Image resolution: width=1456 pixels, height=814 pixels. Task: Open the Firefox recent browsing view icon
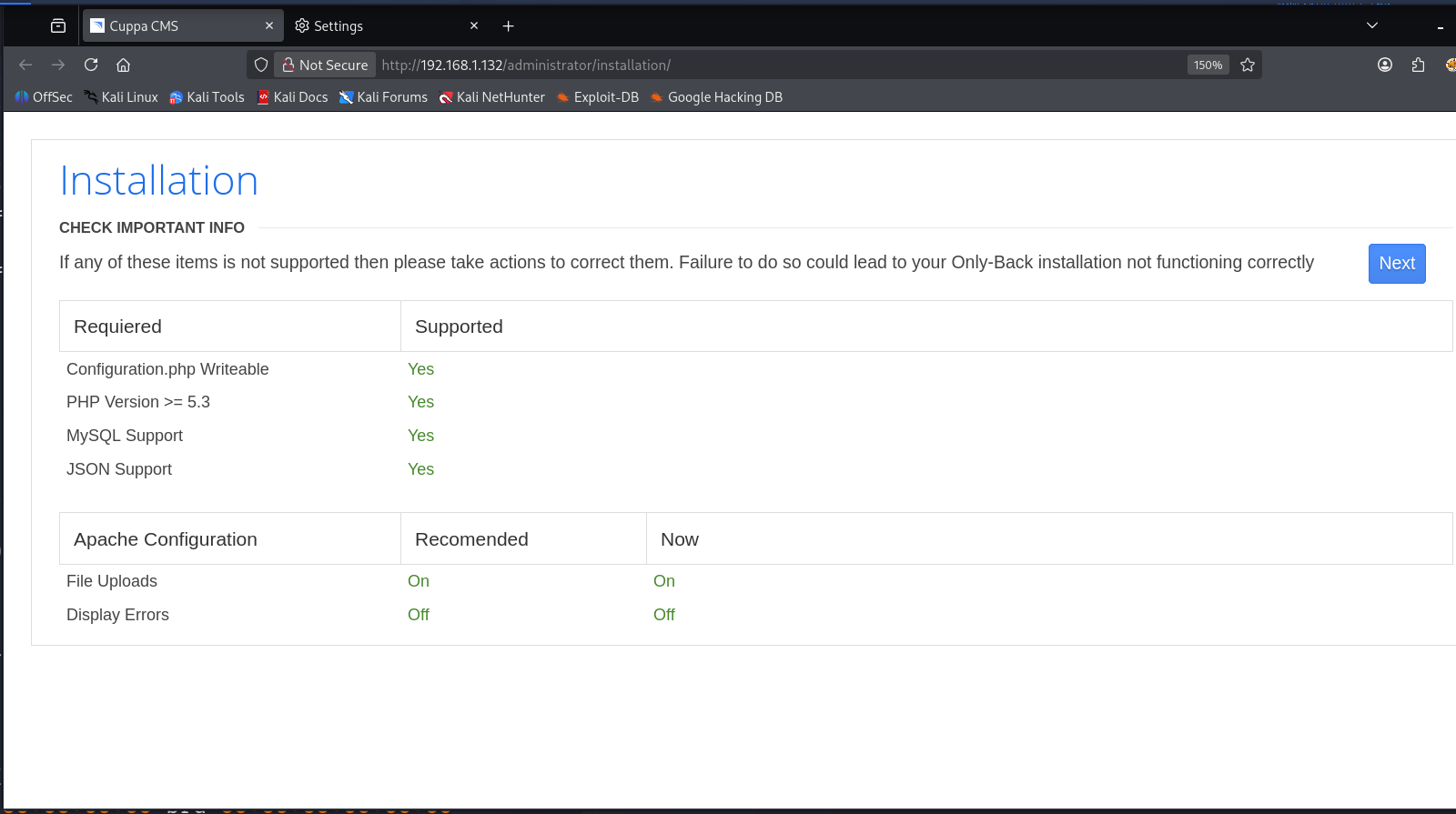(58, 26)
